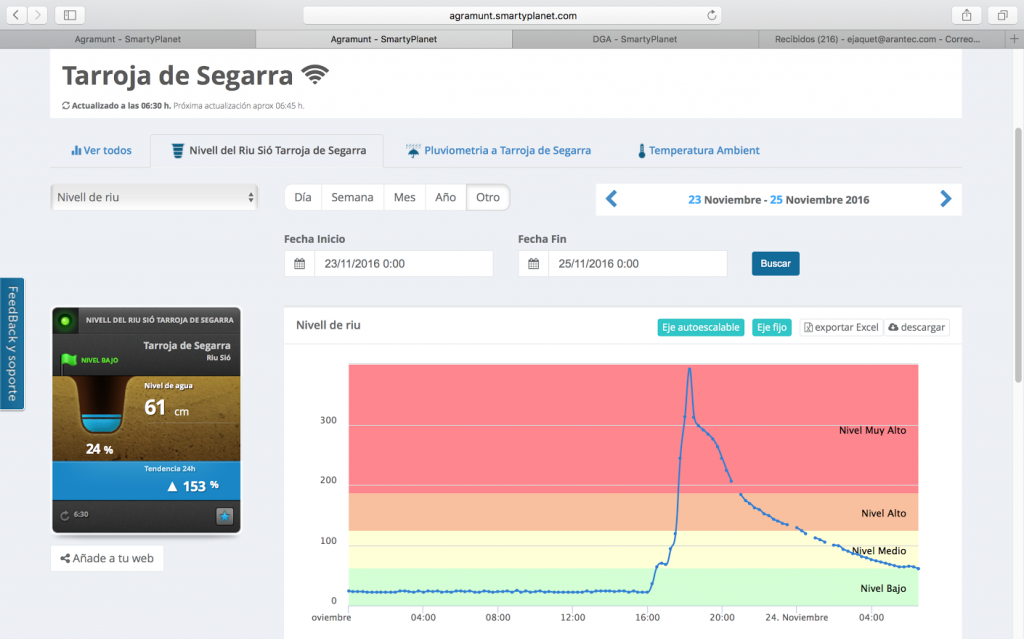Enable the Eje autoescalable axis mode
Image resolution: width=1024 pixels, height=639 pixels.
700,327
